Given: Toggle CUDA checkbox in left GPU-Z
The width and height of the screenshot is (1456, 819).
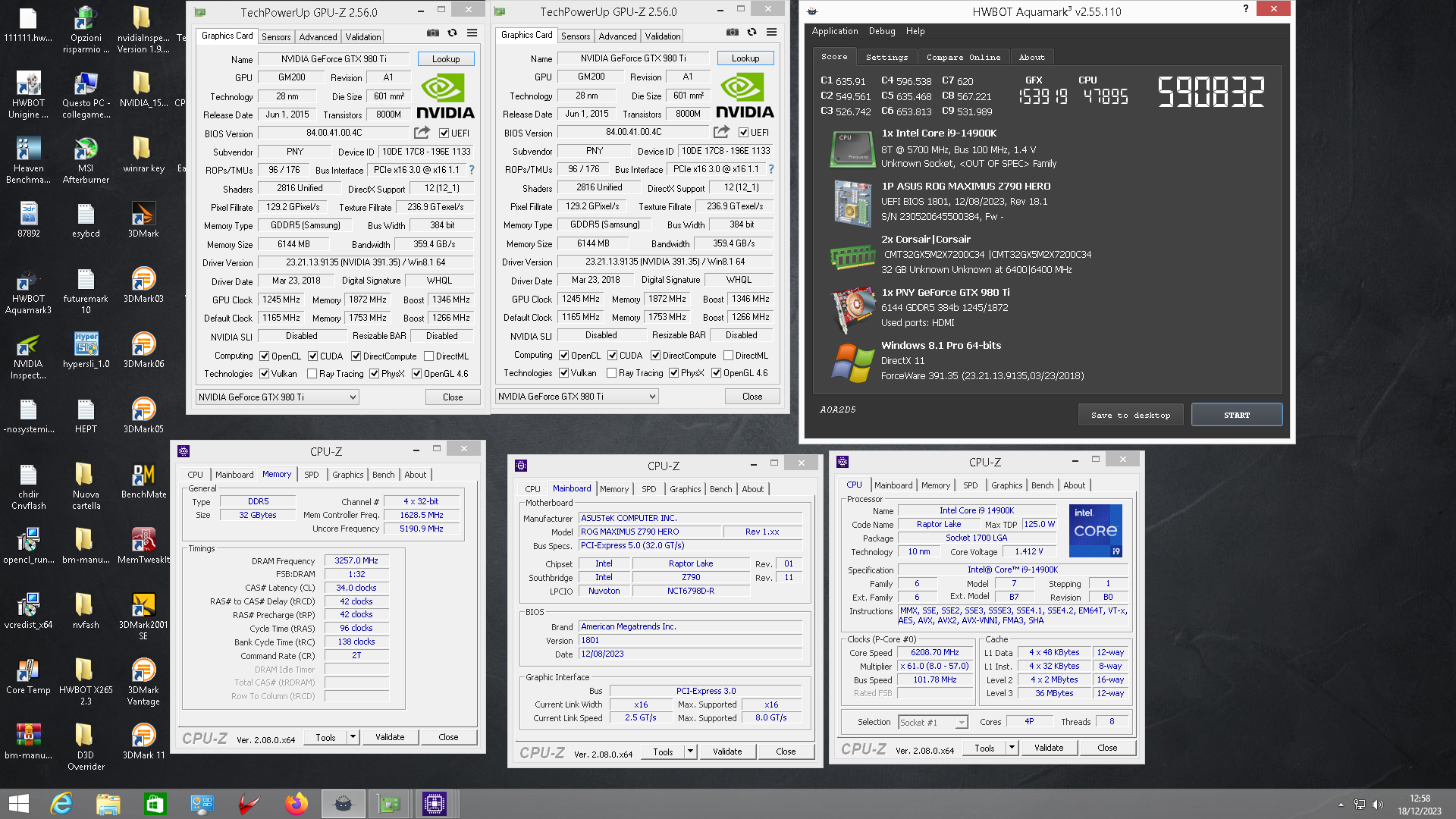Looking at the screenshot, I should pyautogui.click(x=312, y=356).
